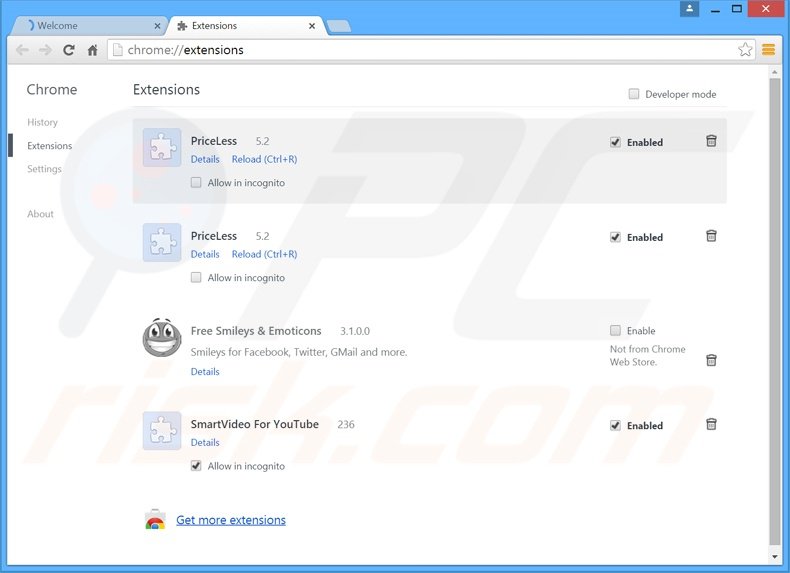
Task: Delete the second PriceLess extension with trash icon
Action: (x=711, y=236)
